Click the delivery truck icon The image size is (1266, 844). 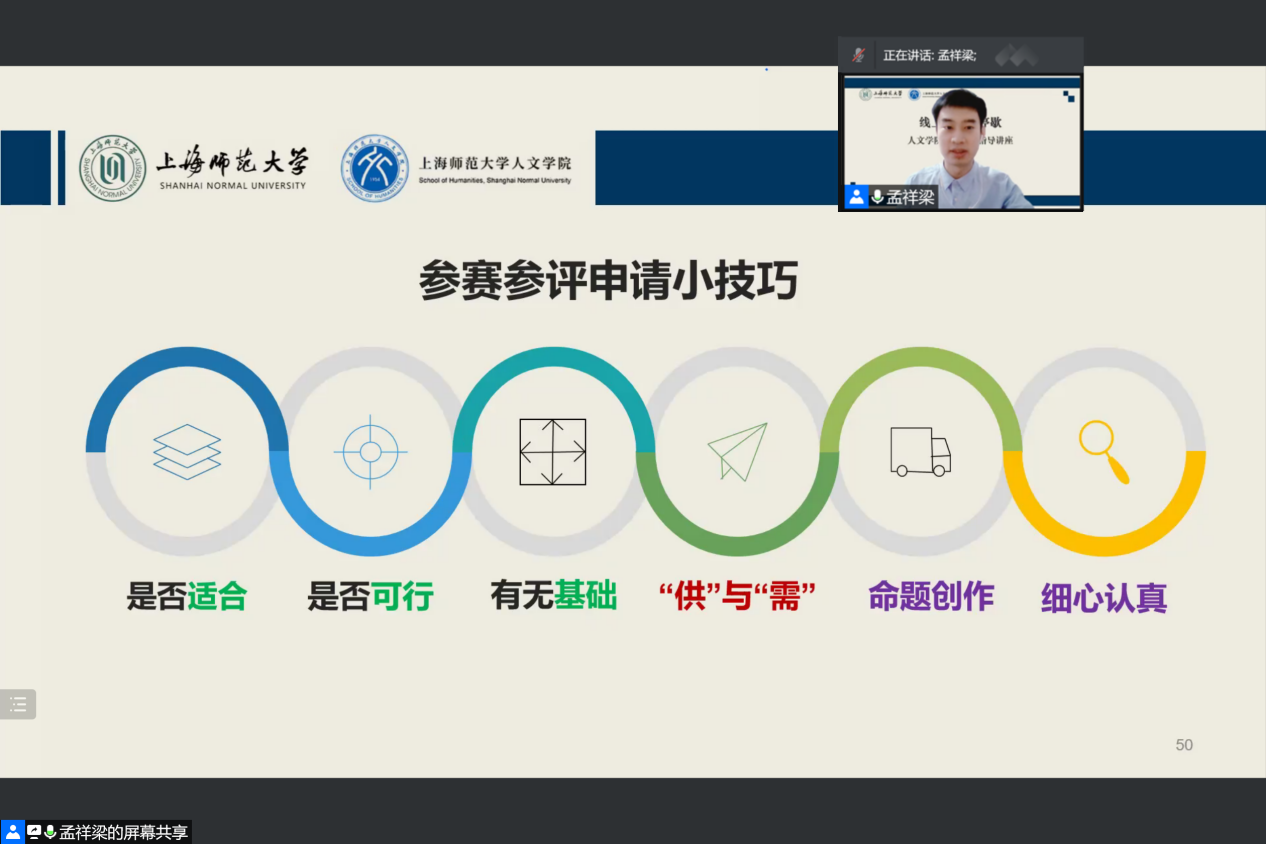[920, 452]
